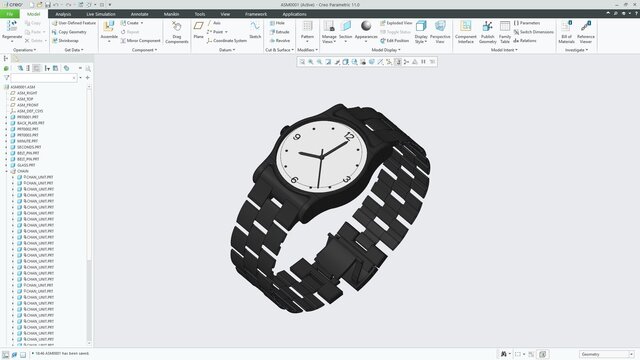Switch to the Annotate tab
Image resolution: width=640 pixels, height=360 pixels.
pyautogui.click(x=140, y=14)
